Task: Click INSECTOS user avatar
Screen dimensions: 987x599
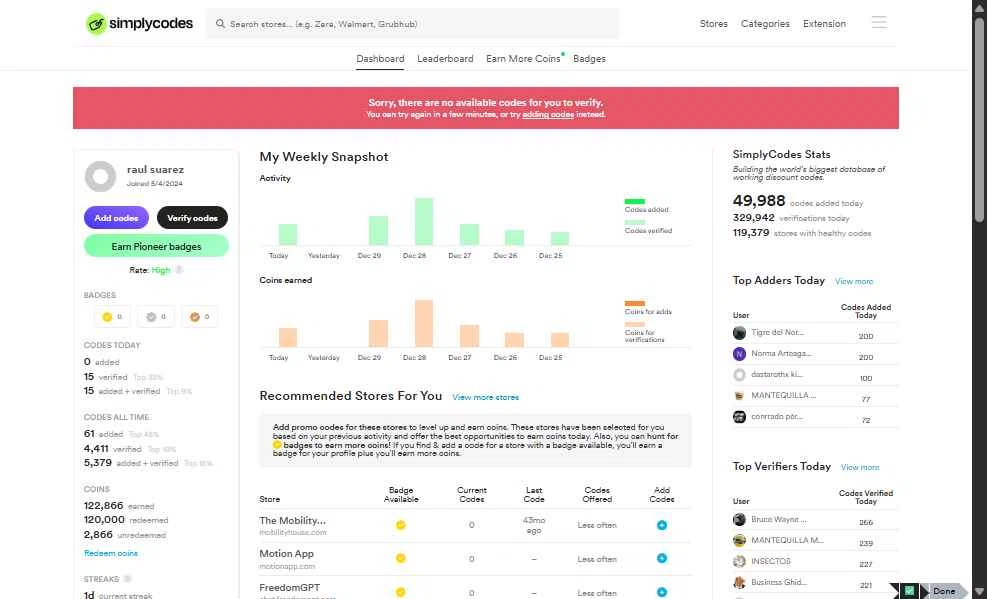Action: (x=740, y=561)
